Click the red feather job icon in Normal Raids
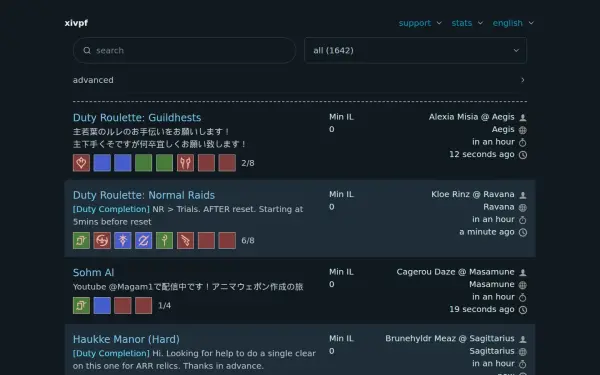600x375 pixels. pos(186,241)
